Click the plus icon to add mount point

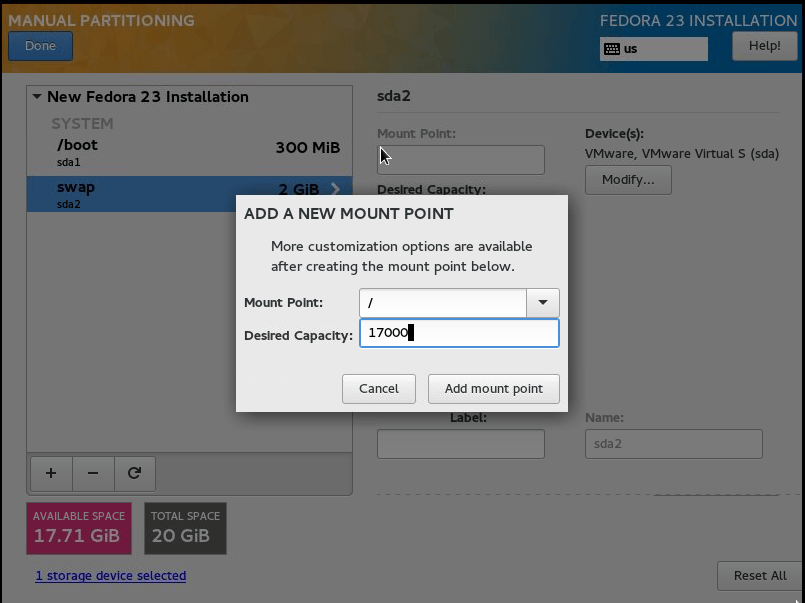click(x=51, y=473)
